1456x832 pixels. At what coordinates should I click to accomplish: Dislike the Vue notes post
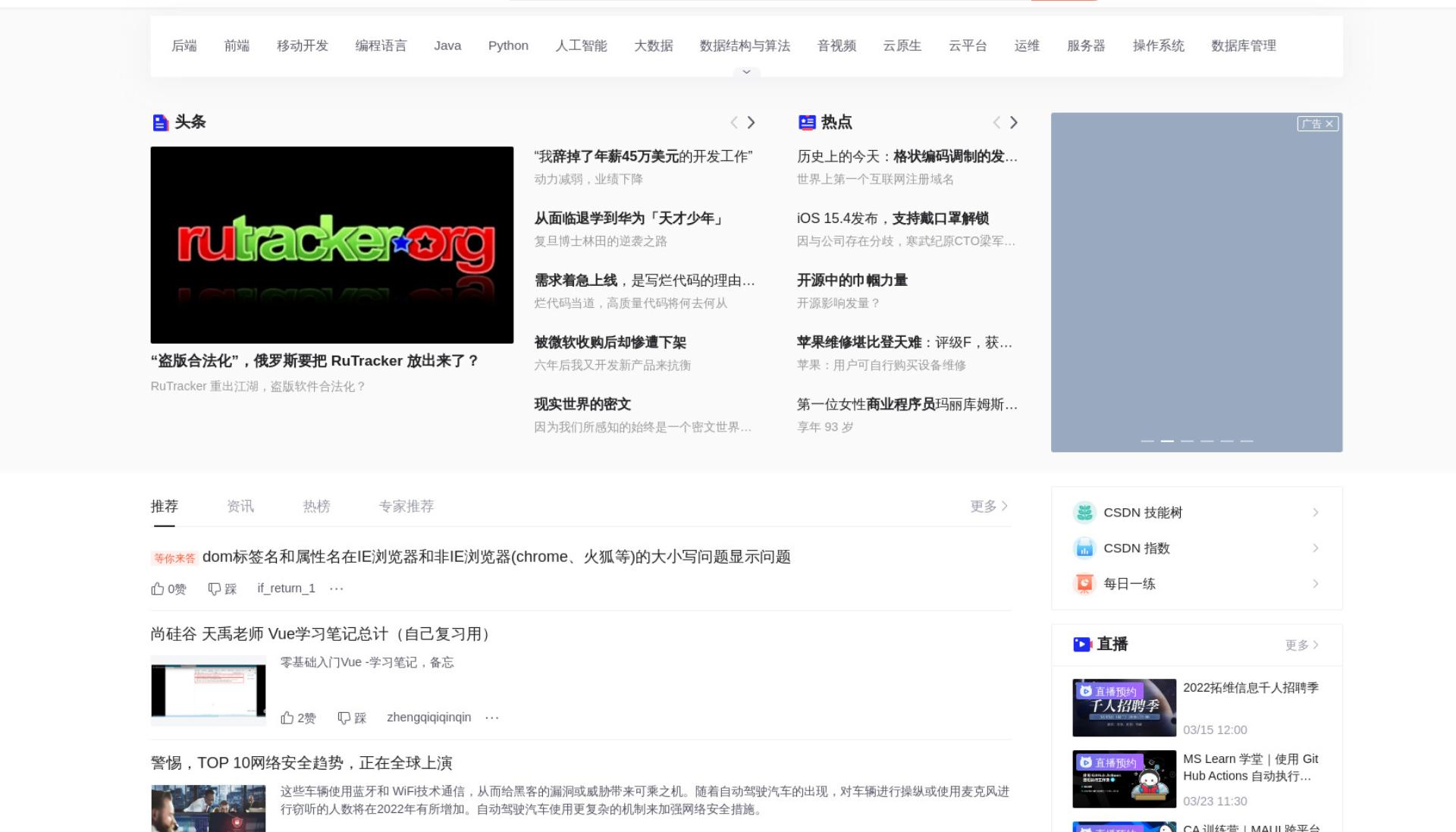[x=352, y=717]
